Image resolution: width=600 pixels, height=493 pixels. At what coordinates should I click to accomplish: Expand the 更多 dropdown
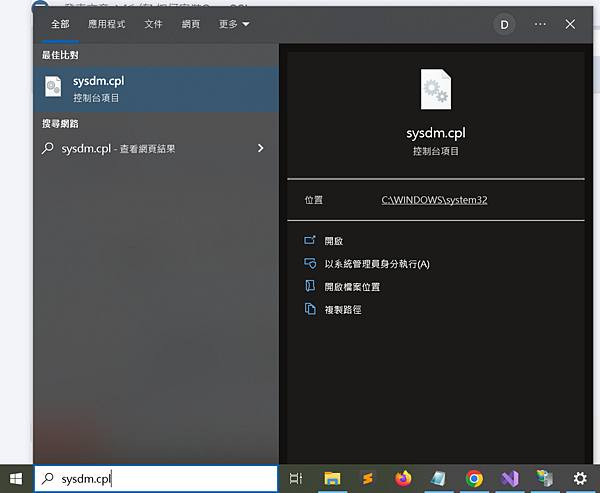(x=234, y=24)
